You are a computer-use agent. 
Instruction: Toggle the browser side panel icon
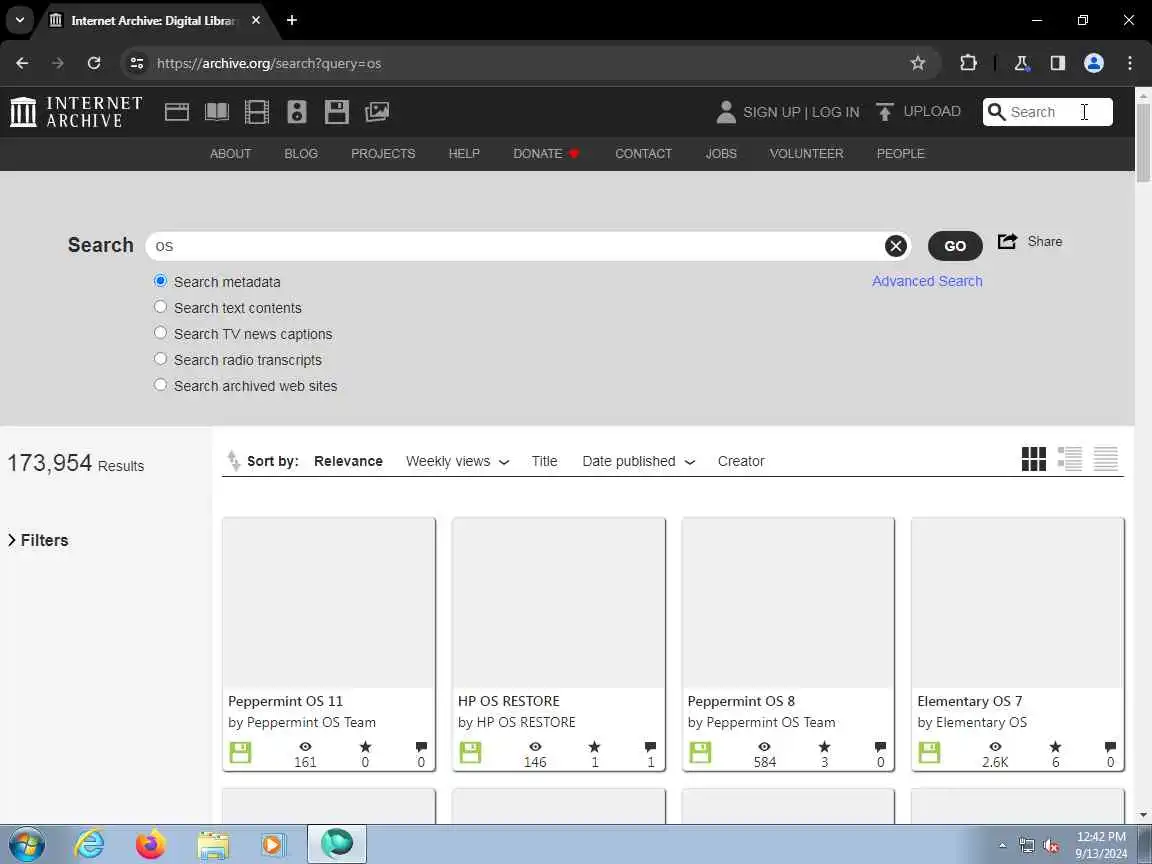point(1057,63)
